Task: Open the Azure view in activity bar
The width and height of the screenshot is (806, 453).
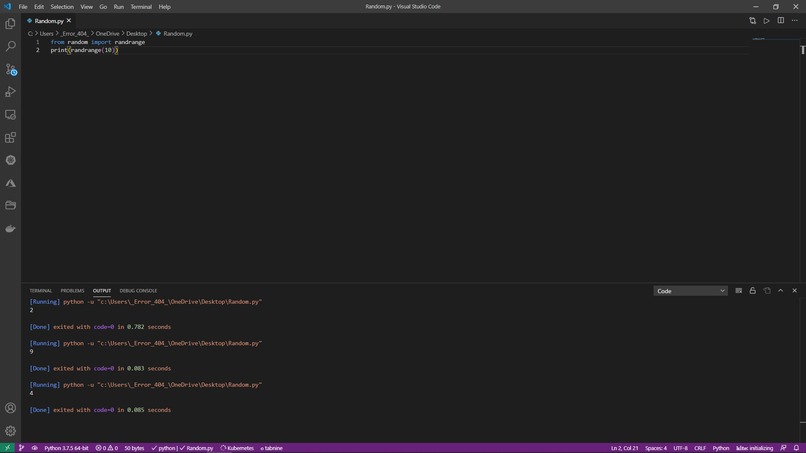Action: 10,183
